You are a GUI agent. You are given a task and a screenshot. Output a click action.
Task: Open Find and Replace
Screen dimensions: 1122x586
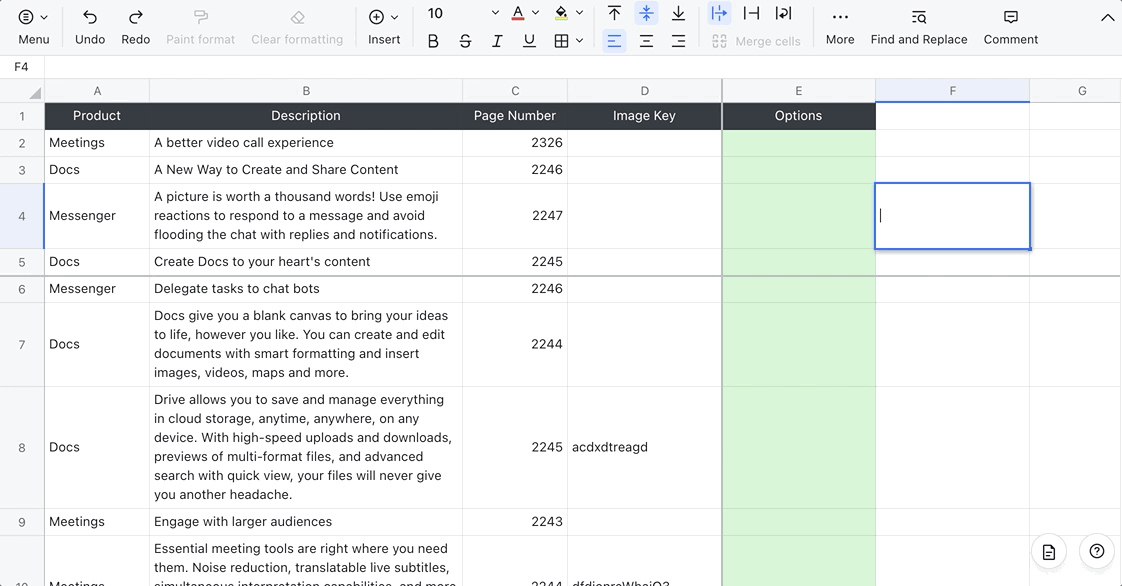(x=918, y=26)
